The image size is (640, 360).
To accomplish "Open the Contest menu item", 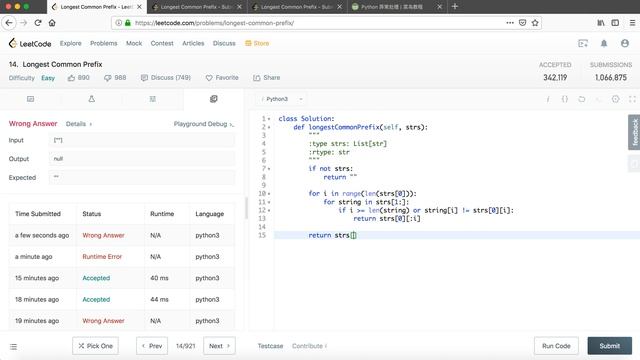I will coord(162,43).
